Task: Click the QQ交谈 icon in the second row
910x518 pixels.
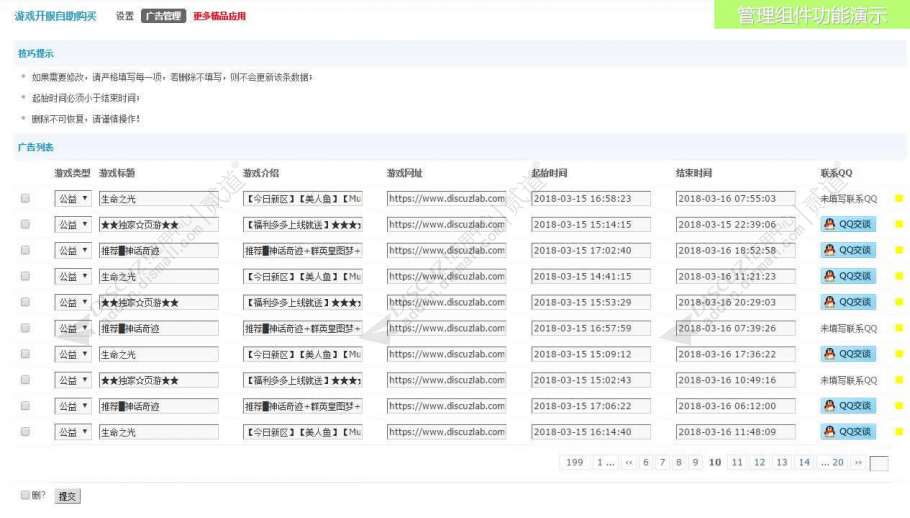Action: pyautogui.click(x=848, y=224)
